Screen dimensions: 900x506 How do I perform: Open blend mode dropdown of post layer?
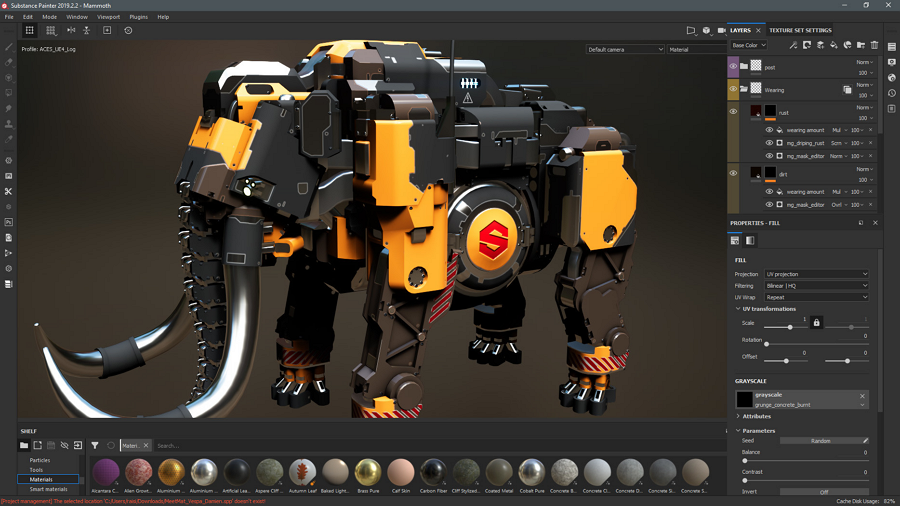click(864, 62)
